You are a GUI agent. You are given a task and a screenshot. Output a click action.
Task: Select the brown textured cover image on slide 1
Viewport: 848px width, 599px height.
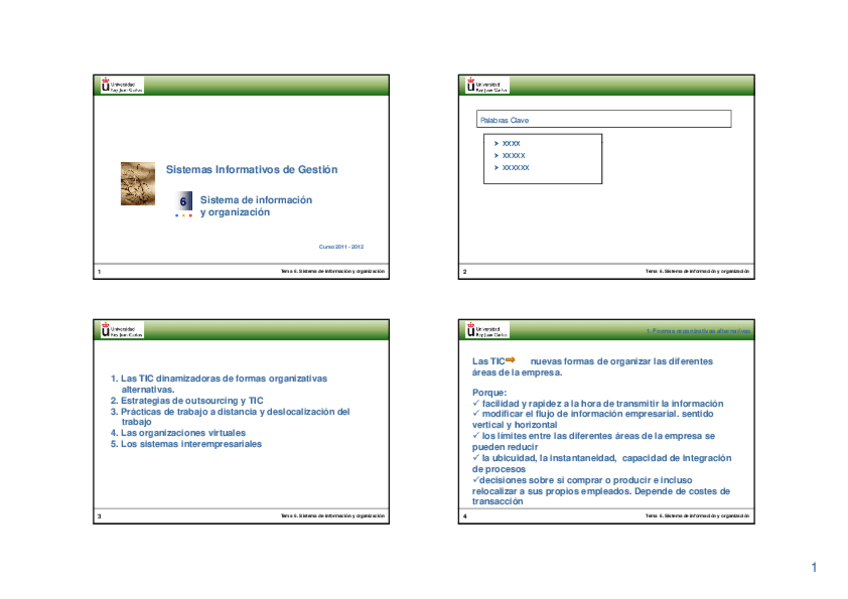click(x=138, y=183)
